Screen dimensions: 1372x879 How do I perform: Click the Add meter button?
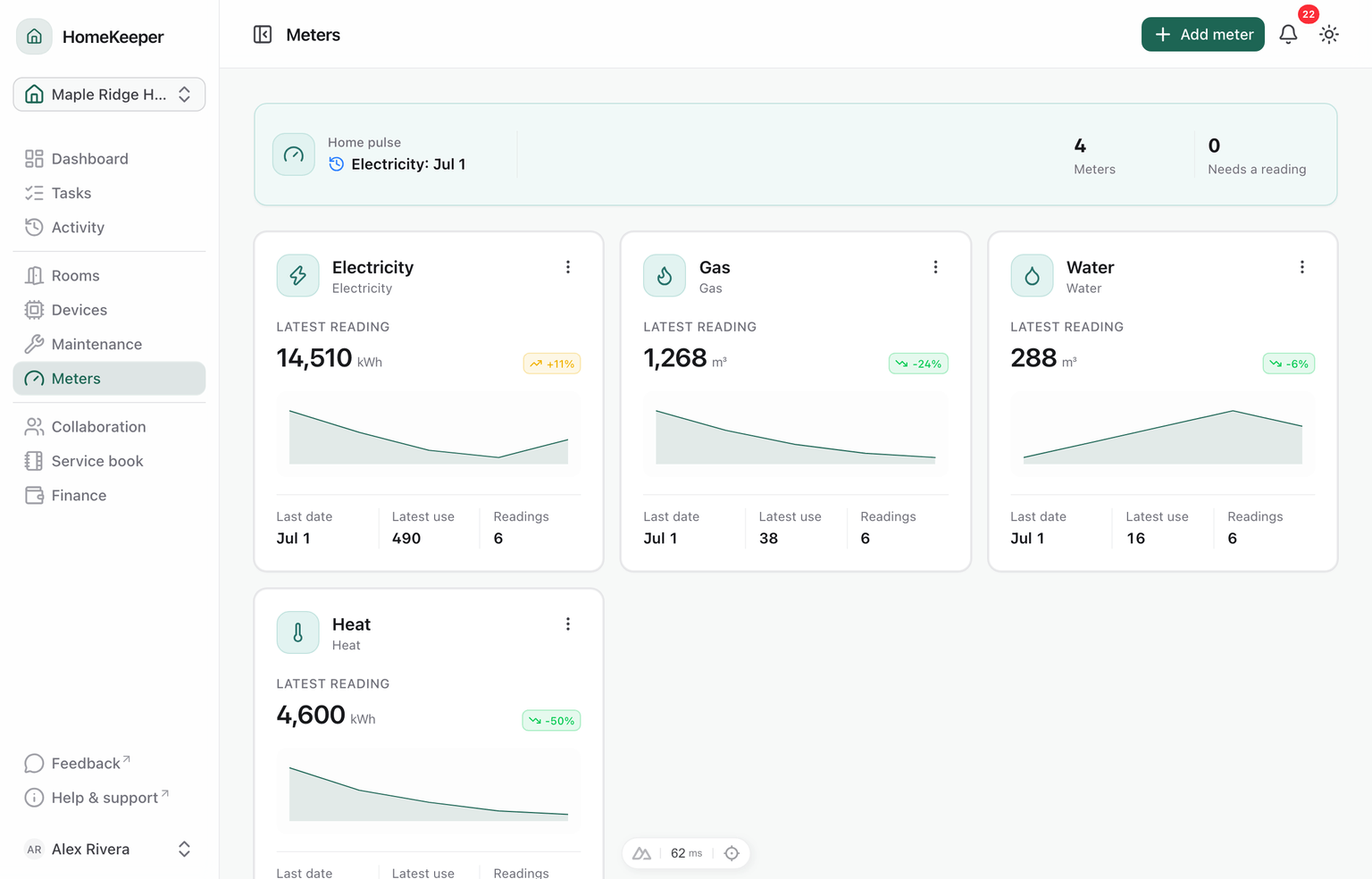1202,35
